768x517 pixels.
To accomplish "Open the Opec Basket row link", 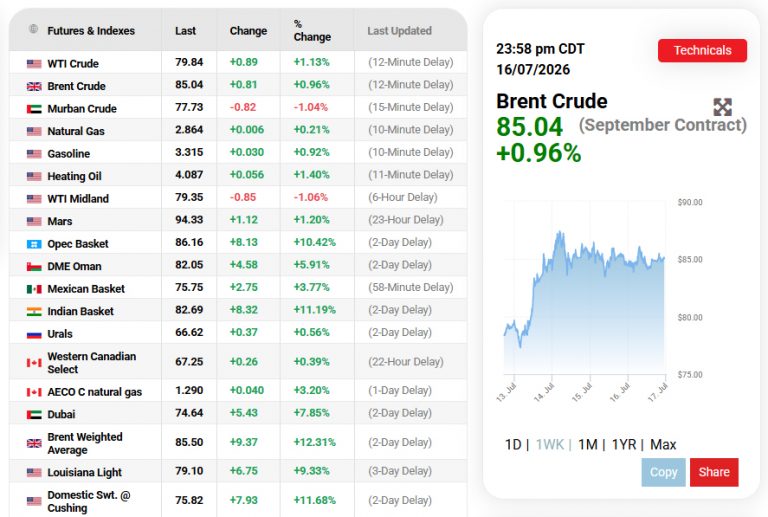I will click(x=77, y=244).
